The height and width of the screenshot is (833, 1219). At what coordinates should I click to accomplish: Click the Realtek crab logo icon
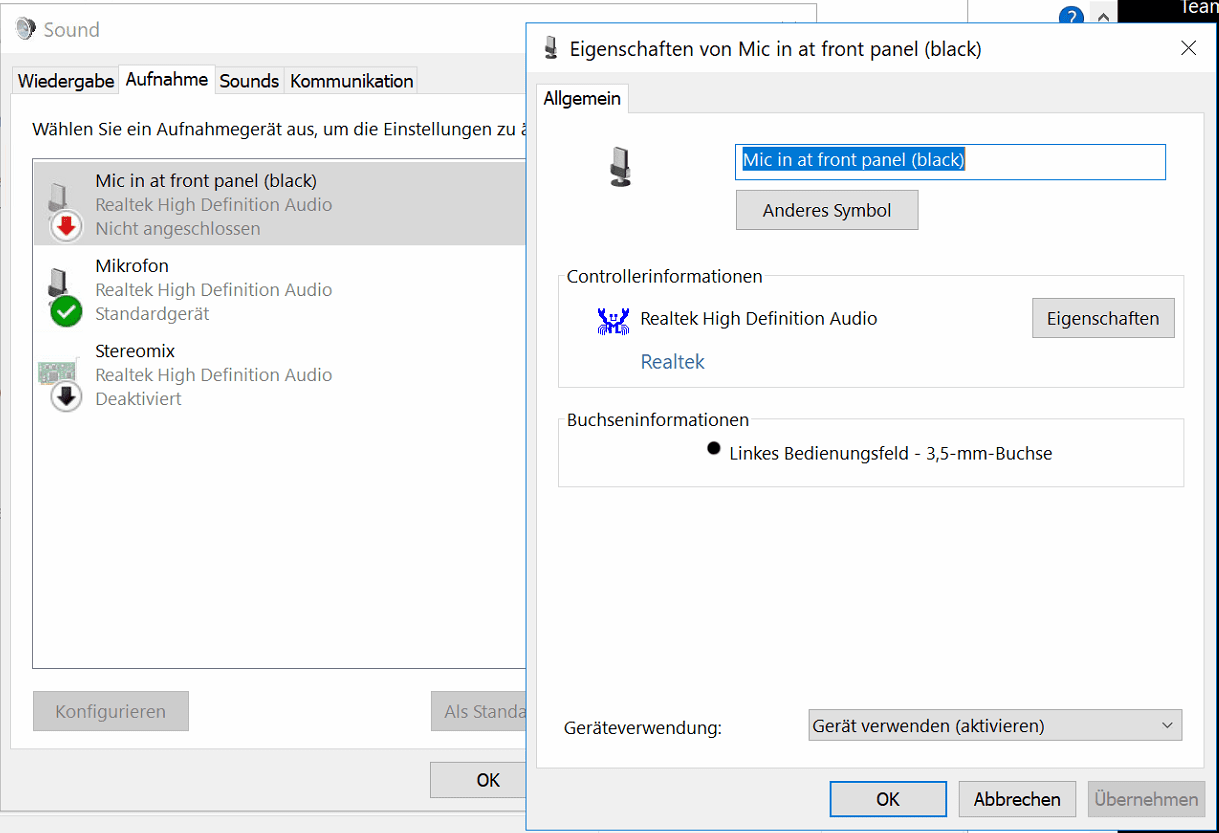click(x=613, y=320)
